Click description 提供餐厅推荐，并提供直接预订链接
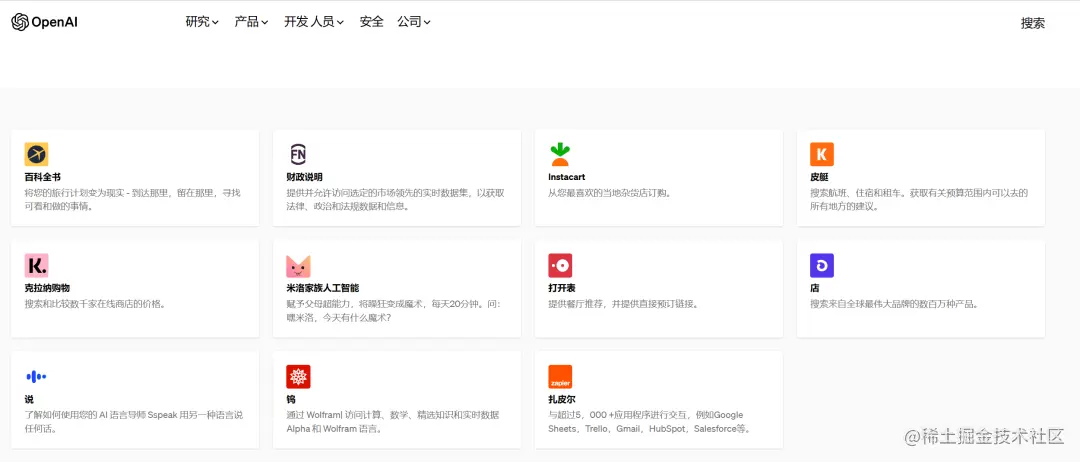This screenshot has height=462, width=1080. pos(623,304)
